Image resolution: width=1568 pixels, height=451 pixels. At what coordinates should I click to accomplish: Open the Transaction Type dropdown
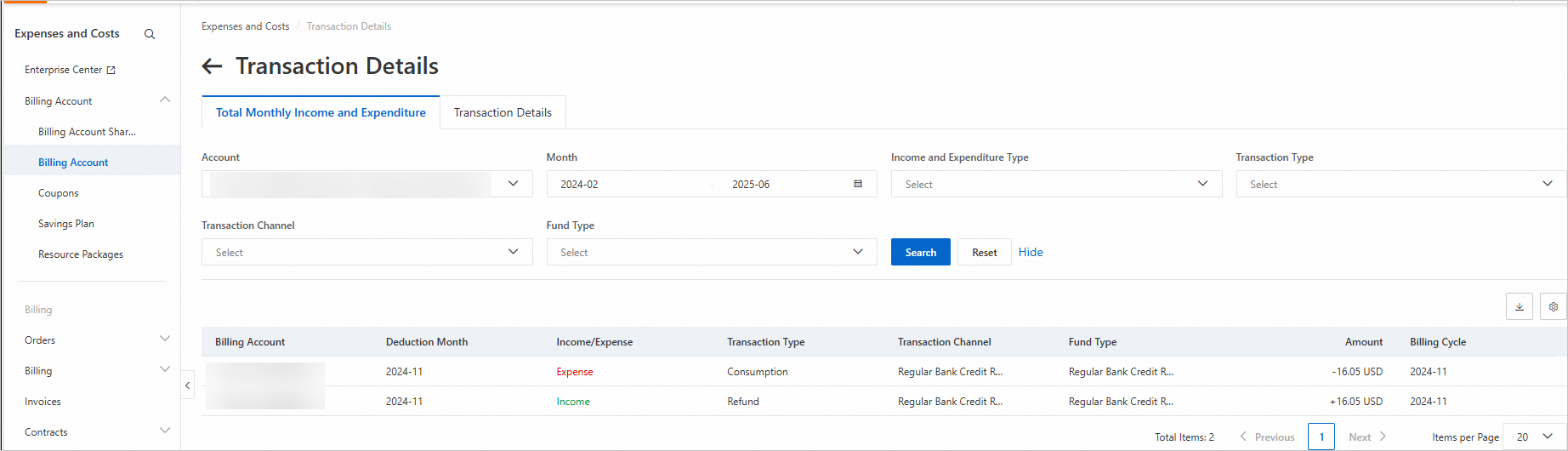click(1400, 184)
